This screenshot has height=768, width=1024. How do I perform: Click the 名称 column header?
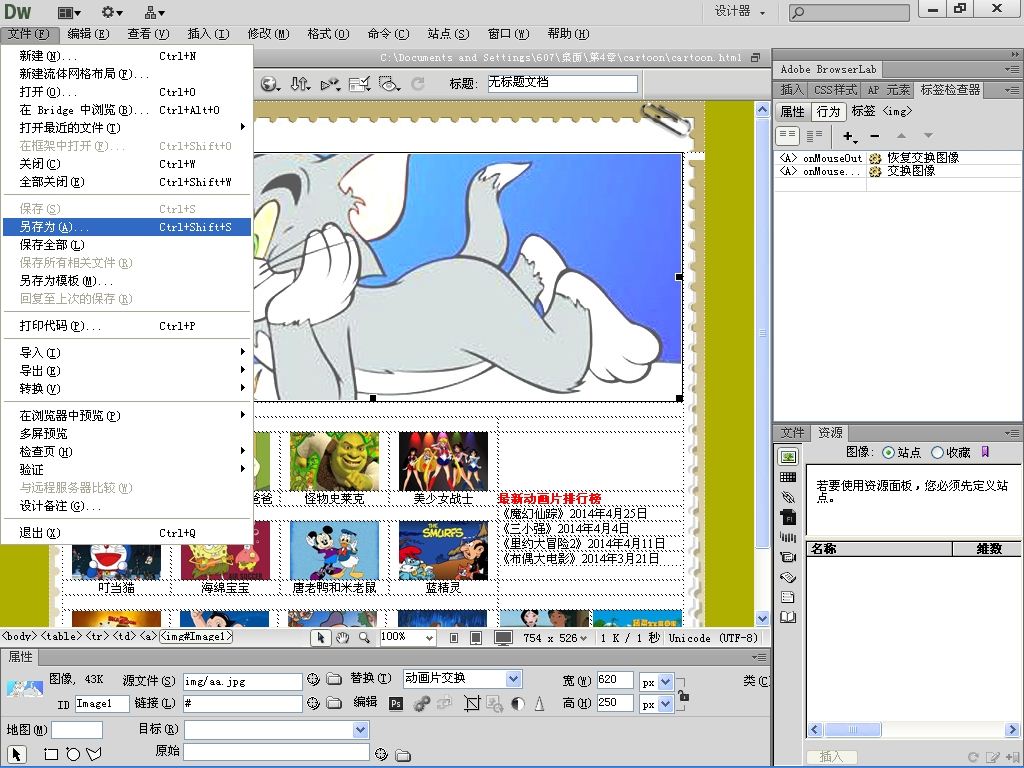(879, 549)
